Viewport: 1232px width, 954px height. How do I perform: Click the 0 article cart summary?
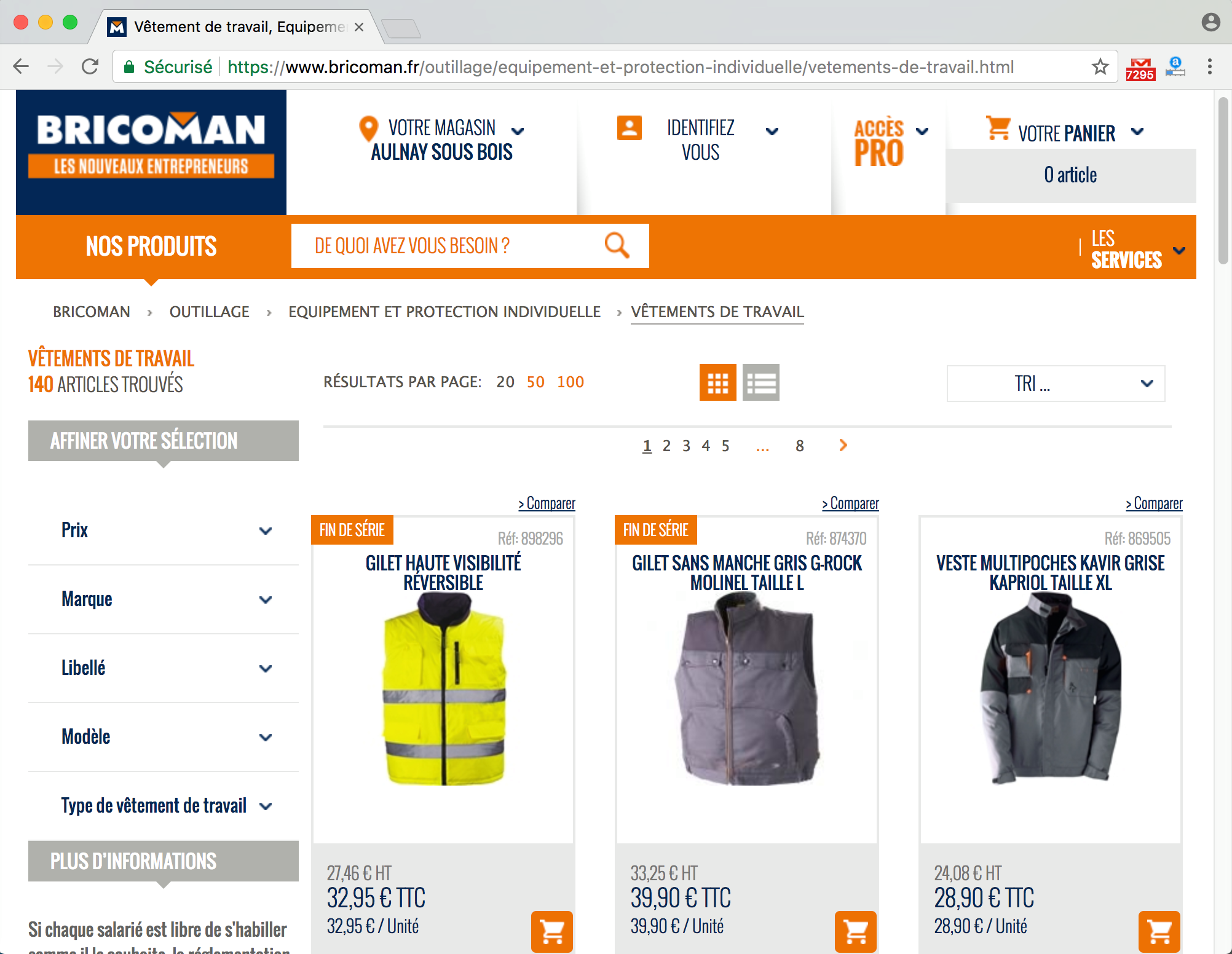pyautogui.click(x=1070, y=175)
